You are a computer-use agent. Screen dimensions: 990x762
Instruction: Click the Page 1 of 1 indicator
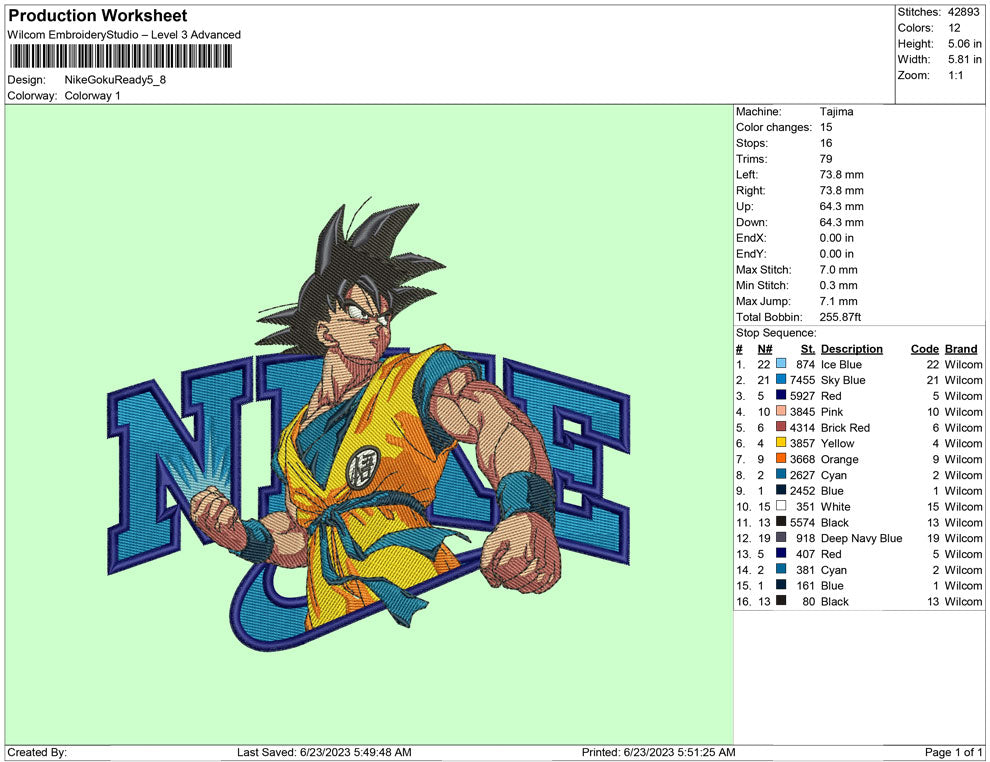click(x=954, y=752)
